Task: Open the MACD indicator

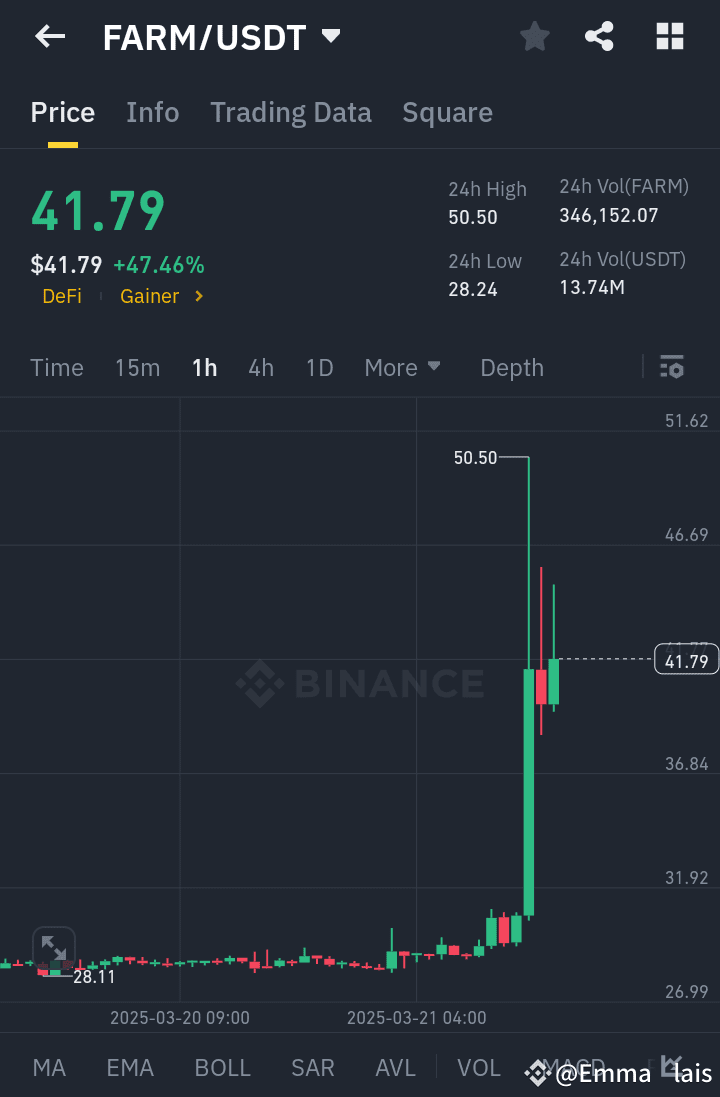Action: 572,1068
